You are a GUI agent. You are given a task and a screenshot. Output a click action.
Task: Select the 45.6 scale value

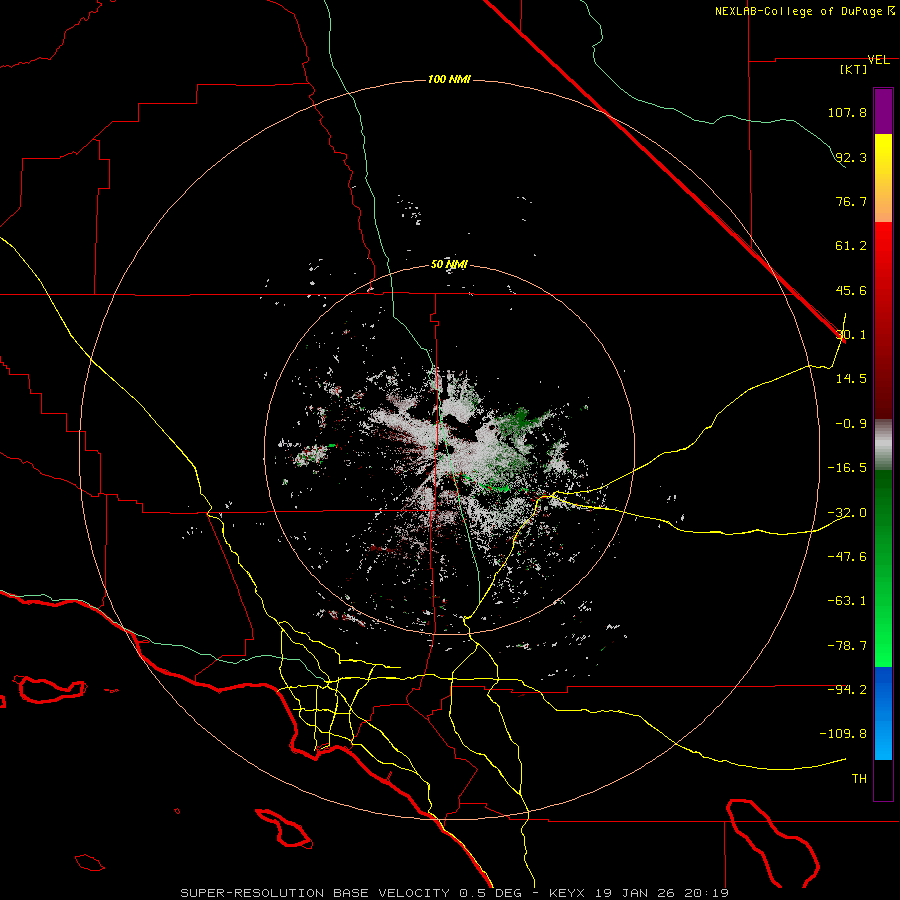click(x=851, y=290)
